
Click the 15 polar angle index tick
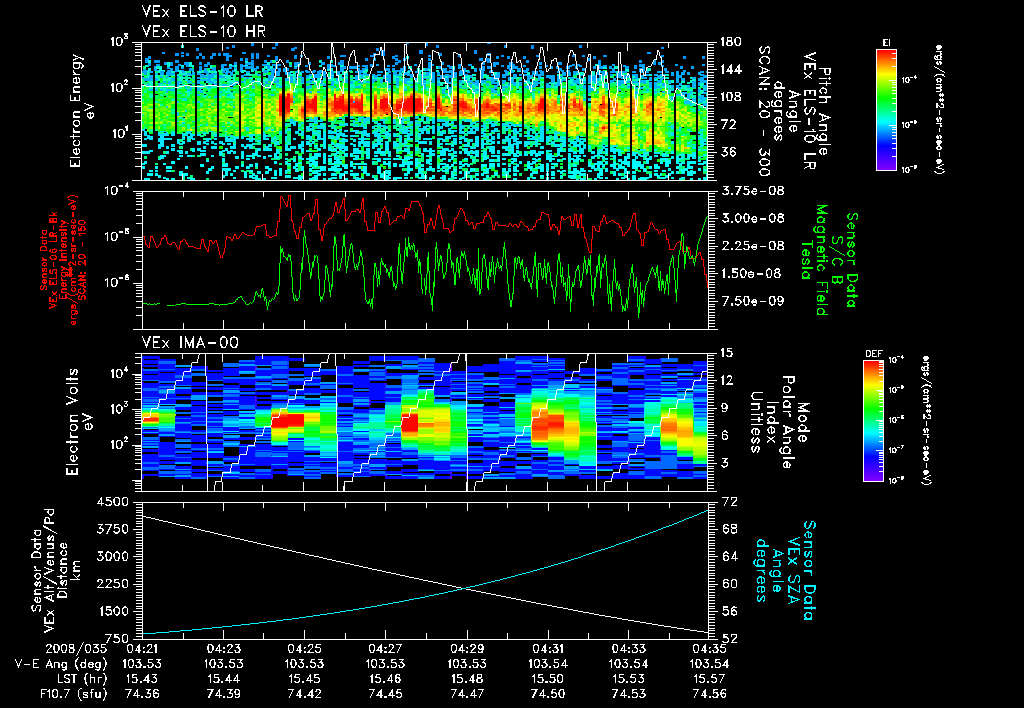(x=726, y=353)
